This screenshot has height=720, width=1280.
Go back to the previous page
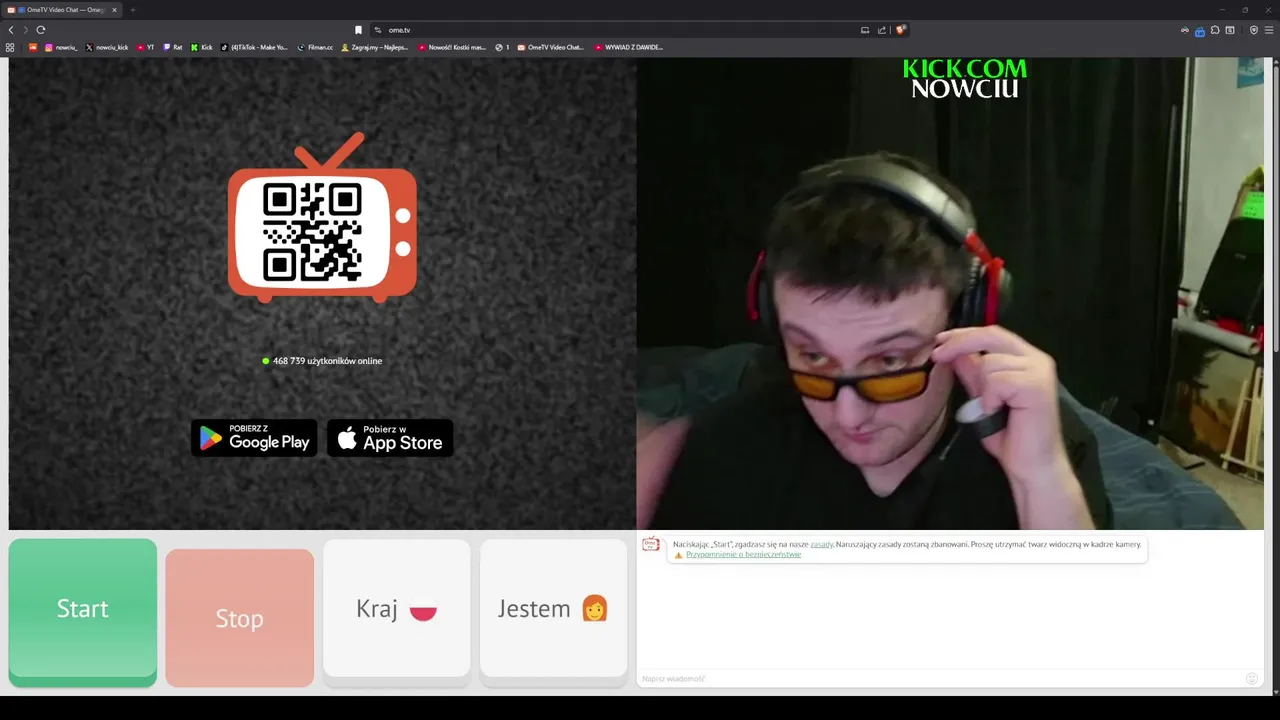[11, 30]
